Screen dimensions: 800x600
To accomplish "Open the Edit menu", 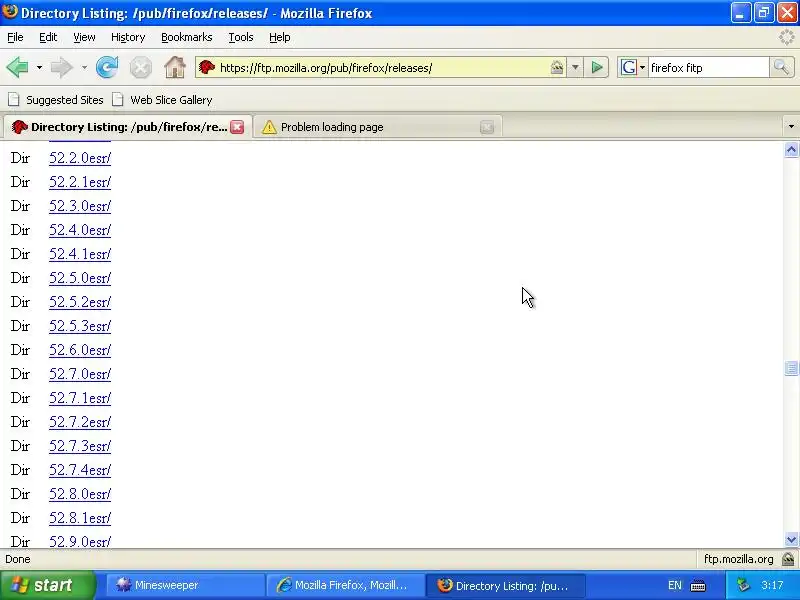I will point(48,37).
